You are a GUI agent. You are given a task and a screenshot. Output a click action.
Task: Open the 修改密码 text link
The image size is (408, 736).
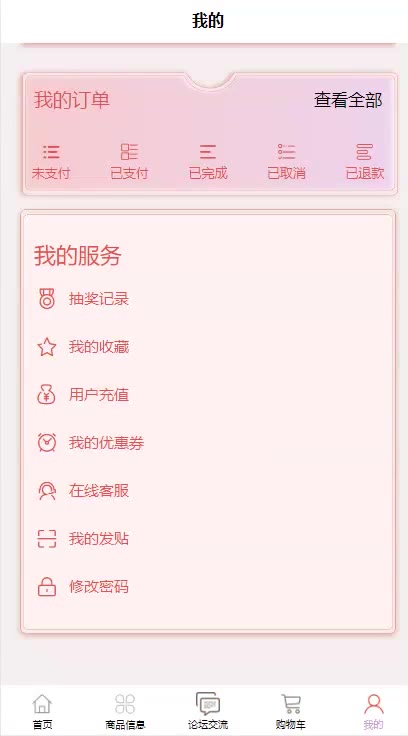coord(99,587)
